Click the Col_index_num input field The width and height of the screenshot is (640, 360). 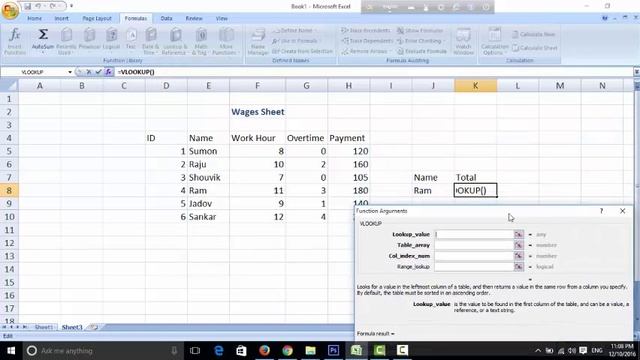point(474,256)
